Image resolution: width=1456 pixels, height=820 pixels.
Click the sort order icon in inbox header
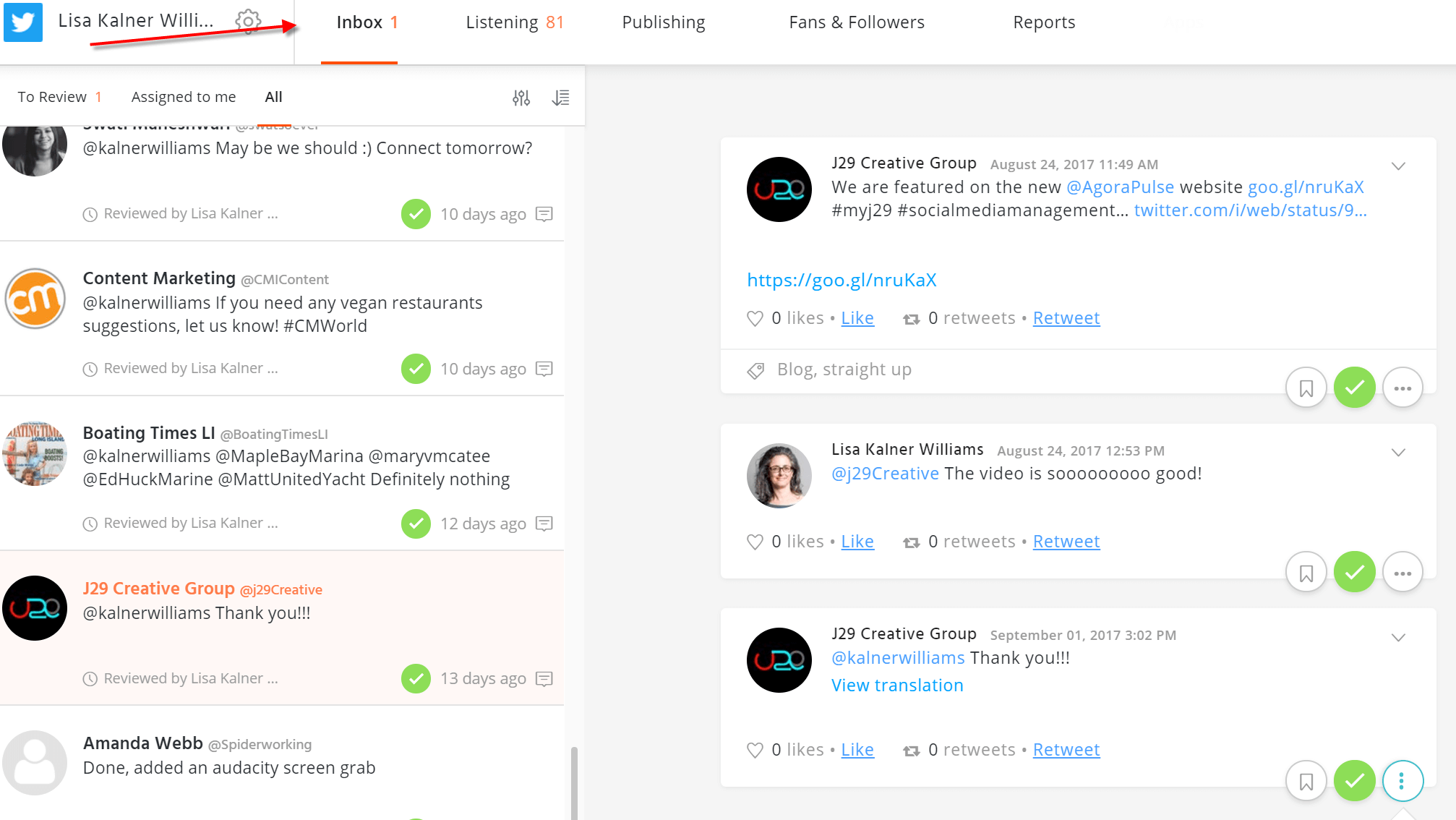pos(560,98)
